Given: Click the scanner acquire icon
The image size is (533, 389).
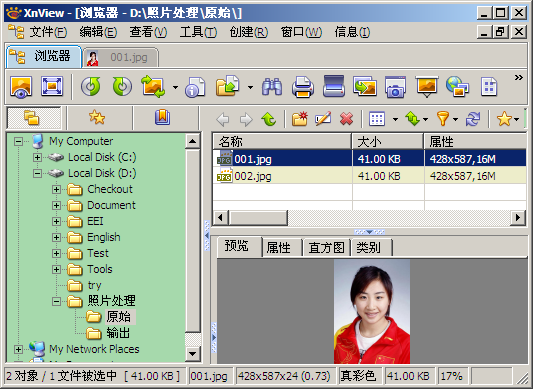Looking at the screenshot, I should click(333, 86).
